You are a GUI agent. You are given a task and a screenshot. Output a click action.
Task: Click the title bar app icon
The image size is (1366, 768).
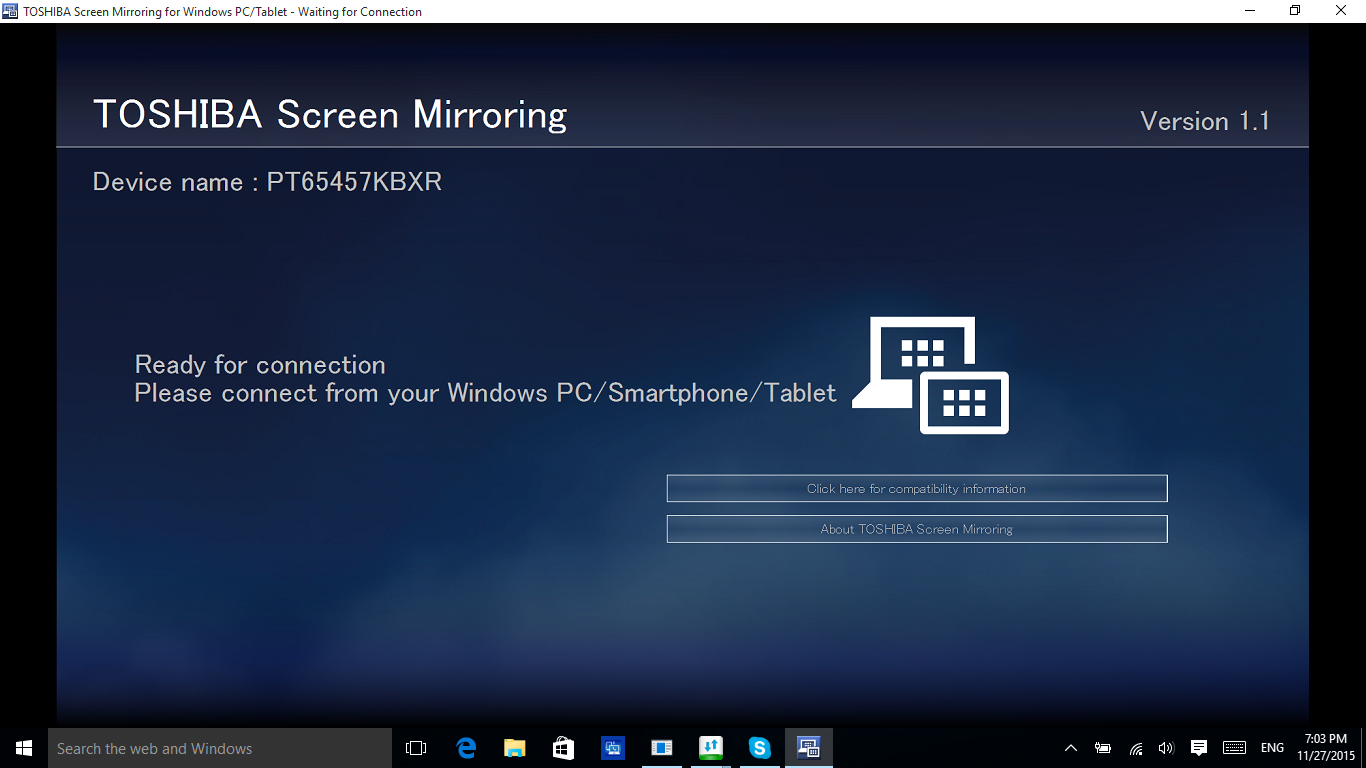[11, 11]
